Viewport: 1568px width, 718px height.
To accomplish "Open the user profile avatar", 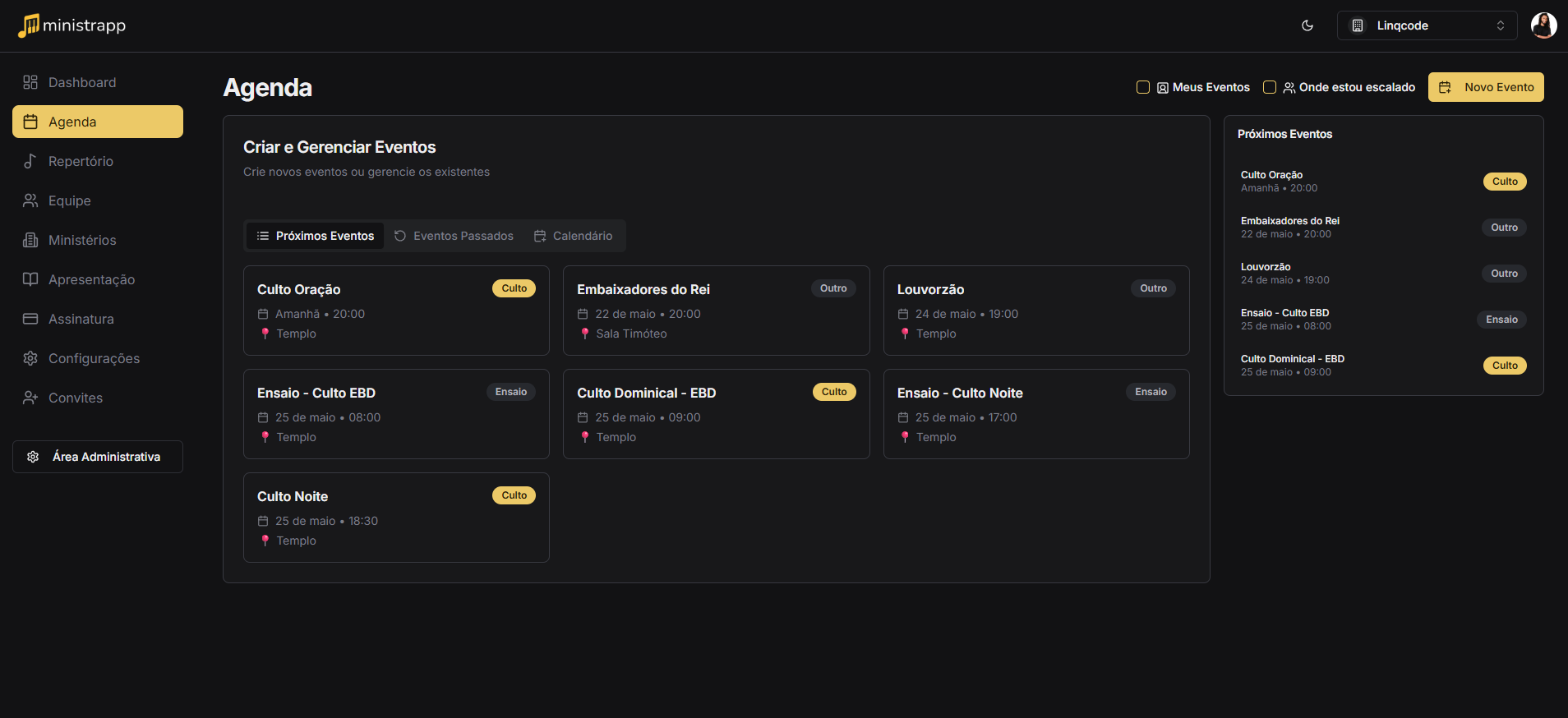I will pyautogui.click(x=1543, y=25).
